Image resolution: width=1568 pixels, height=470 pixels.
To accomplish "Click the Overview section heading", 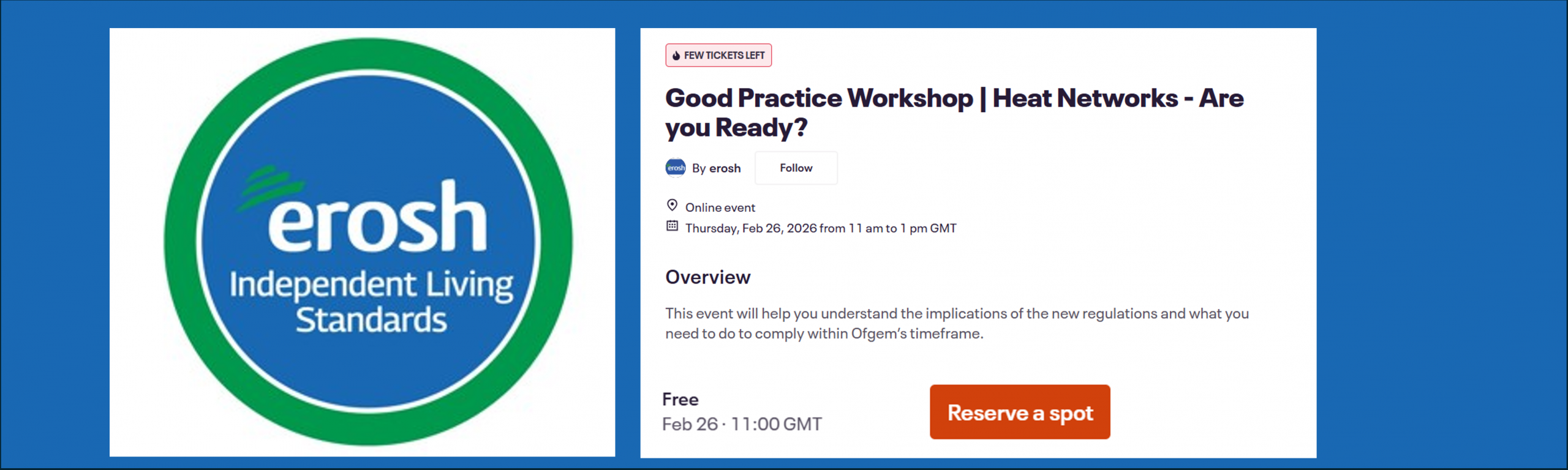I will (x=707, y=277).
